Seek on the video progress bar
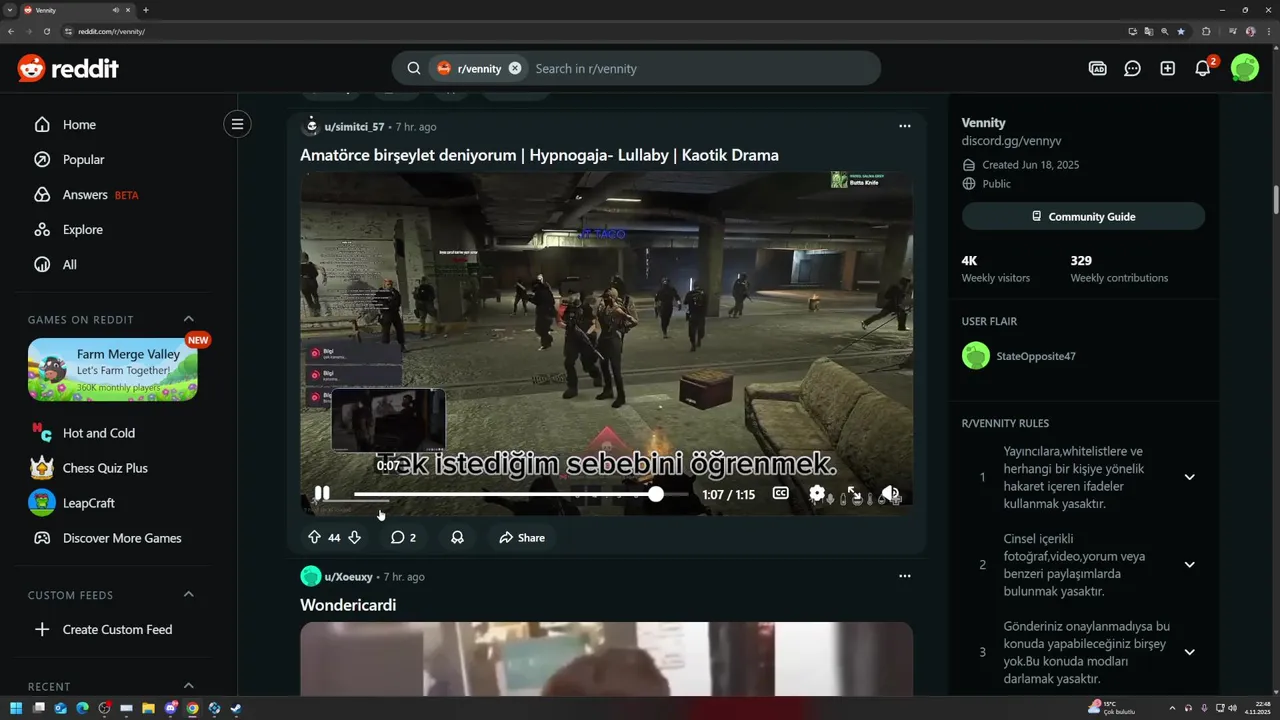Image resolution: width=1280 pixels, height=720 pixels. [520, 494]
